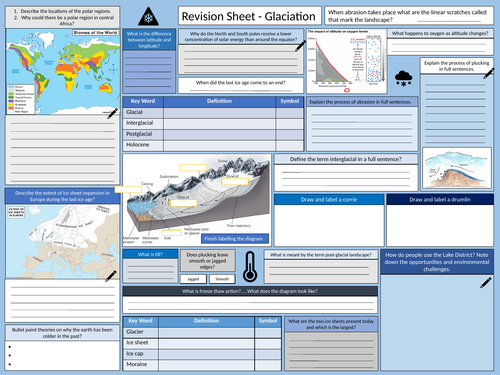The width and height of the screenshot is (500, 375).
Task: Click the Finish labelling the diagram button
Action: coord(235,239)
